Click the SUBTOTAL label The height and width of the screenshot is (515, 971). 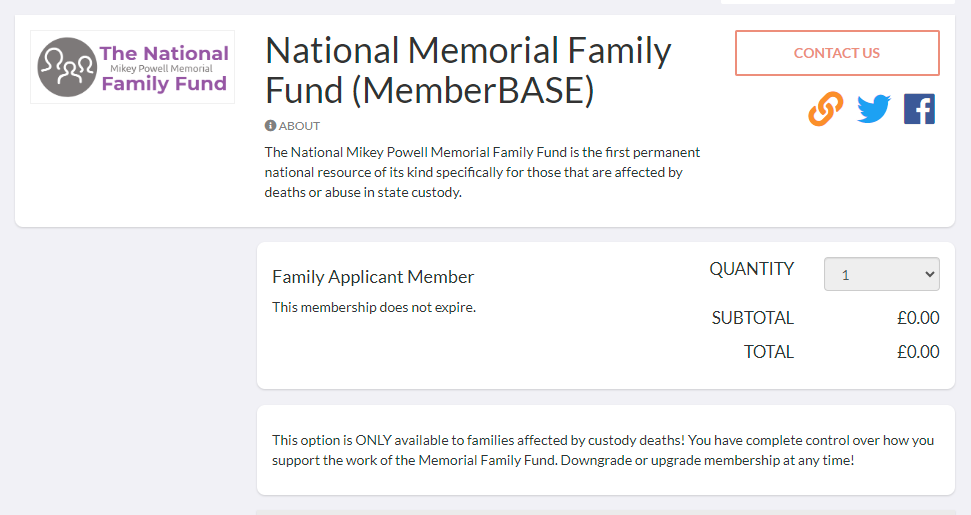(752, 318)
